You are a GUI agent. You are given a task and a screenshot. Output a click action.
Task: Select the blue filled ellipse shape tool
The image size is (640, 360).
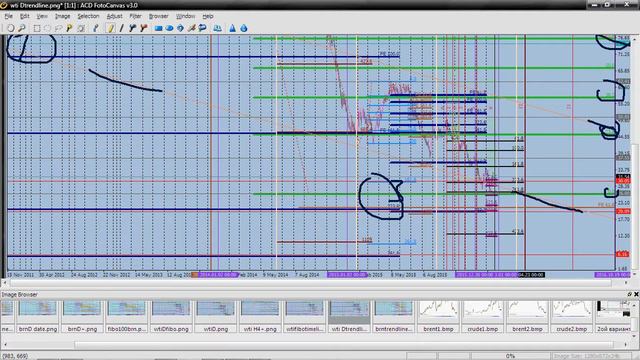[169, 28]
